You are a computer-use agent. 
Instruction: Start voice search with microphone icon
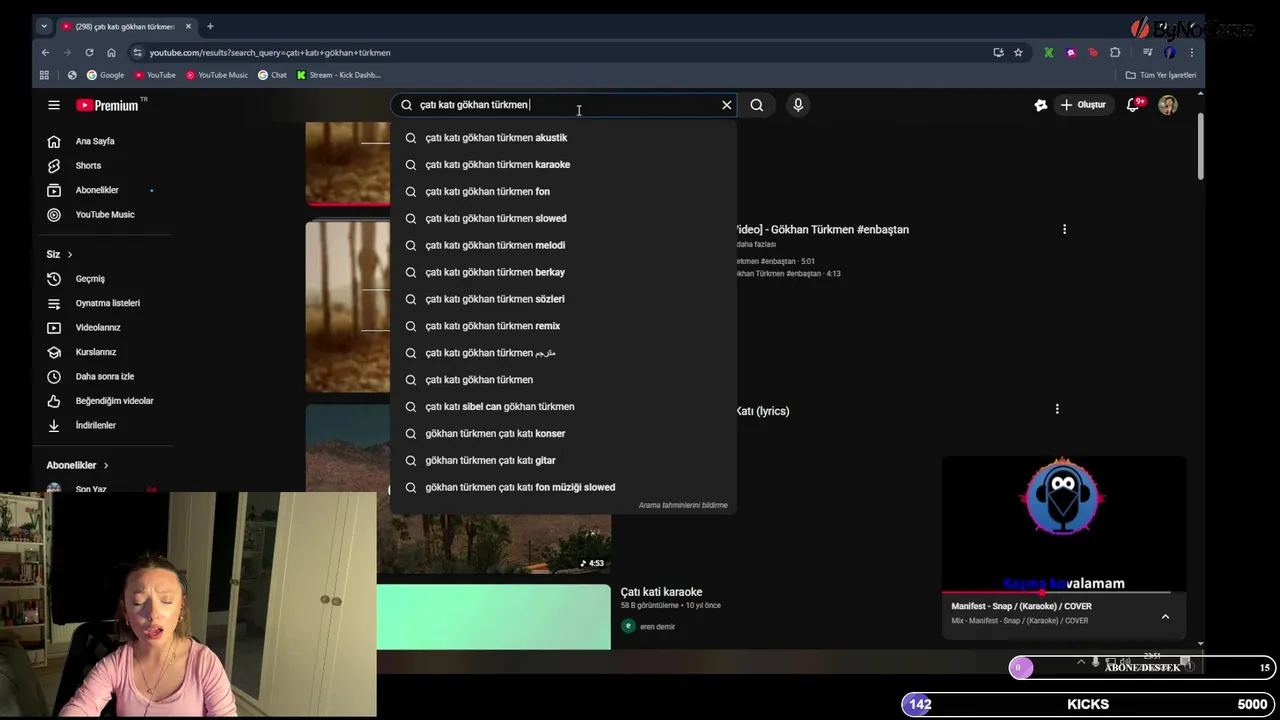point(798,105)
